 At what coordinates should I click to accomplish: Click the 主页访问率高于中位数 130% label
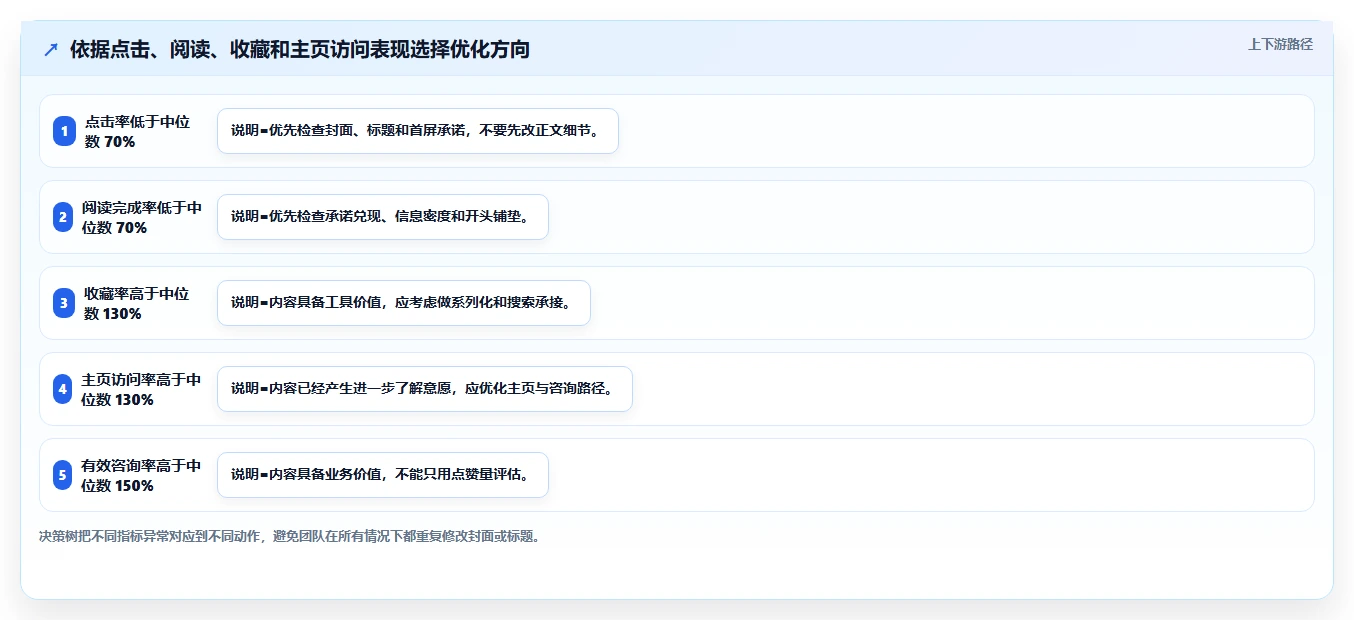[x=141, y=389]
